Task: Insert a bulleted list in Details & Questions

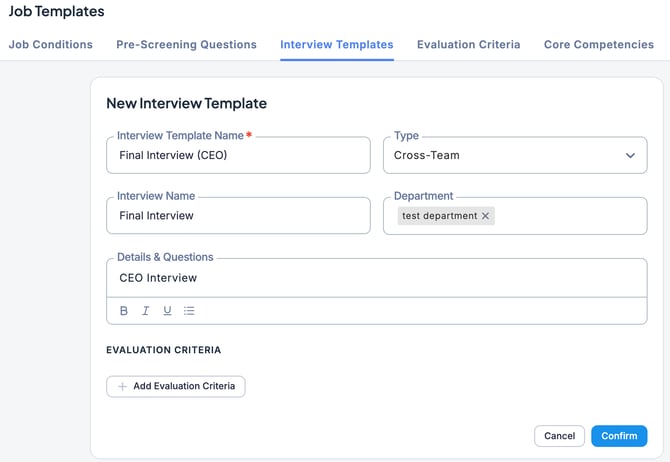Action: click(189, 311)
